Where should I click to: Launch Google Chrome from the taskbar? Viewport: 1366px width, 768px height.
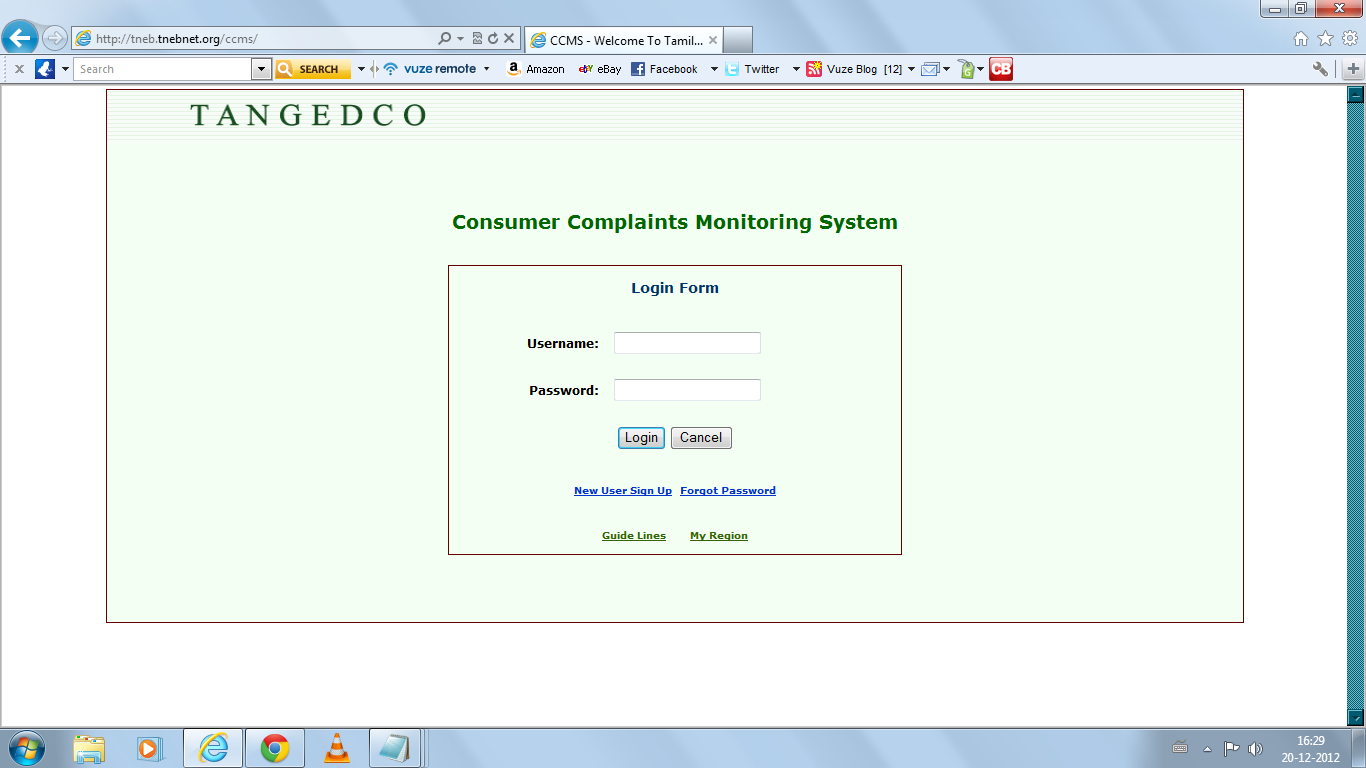(x=274, y=746)
